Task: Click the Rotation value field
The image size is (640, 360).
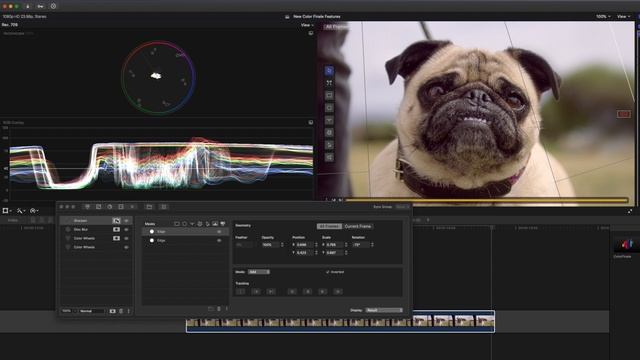Action: tap(360, 245)
